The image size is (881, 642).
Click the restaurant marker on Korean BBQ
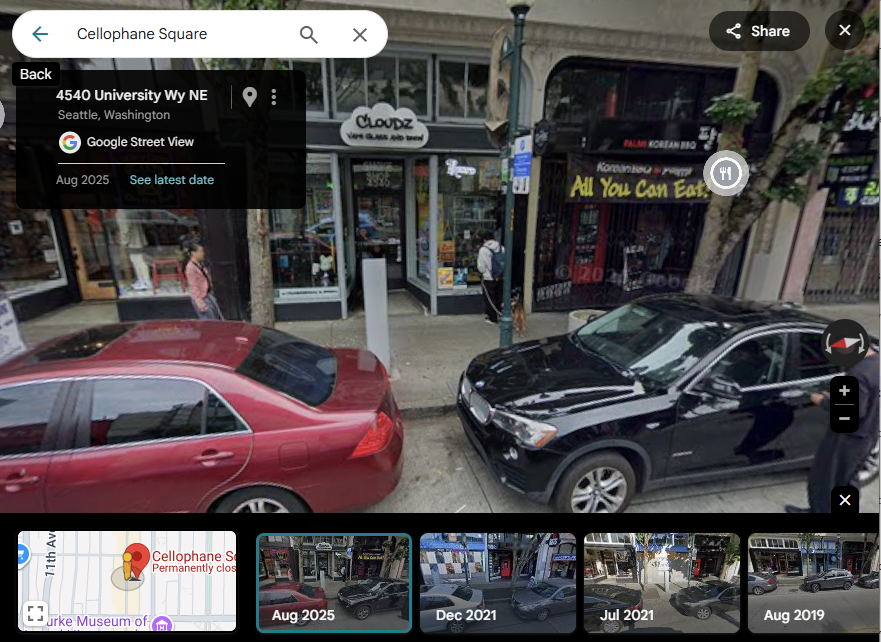pos(725,174)
